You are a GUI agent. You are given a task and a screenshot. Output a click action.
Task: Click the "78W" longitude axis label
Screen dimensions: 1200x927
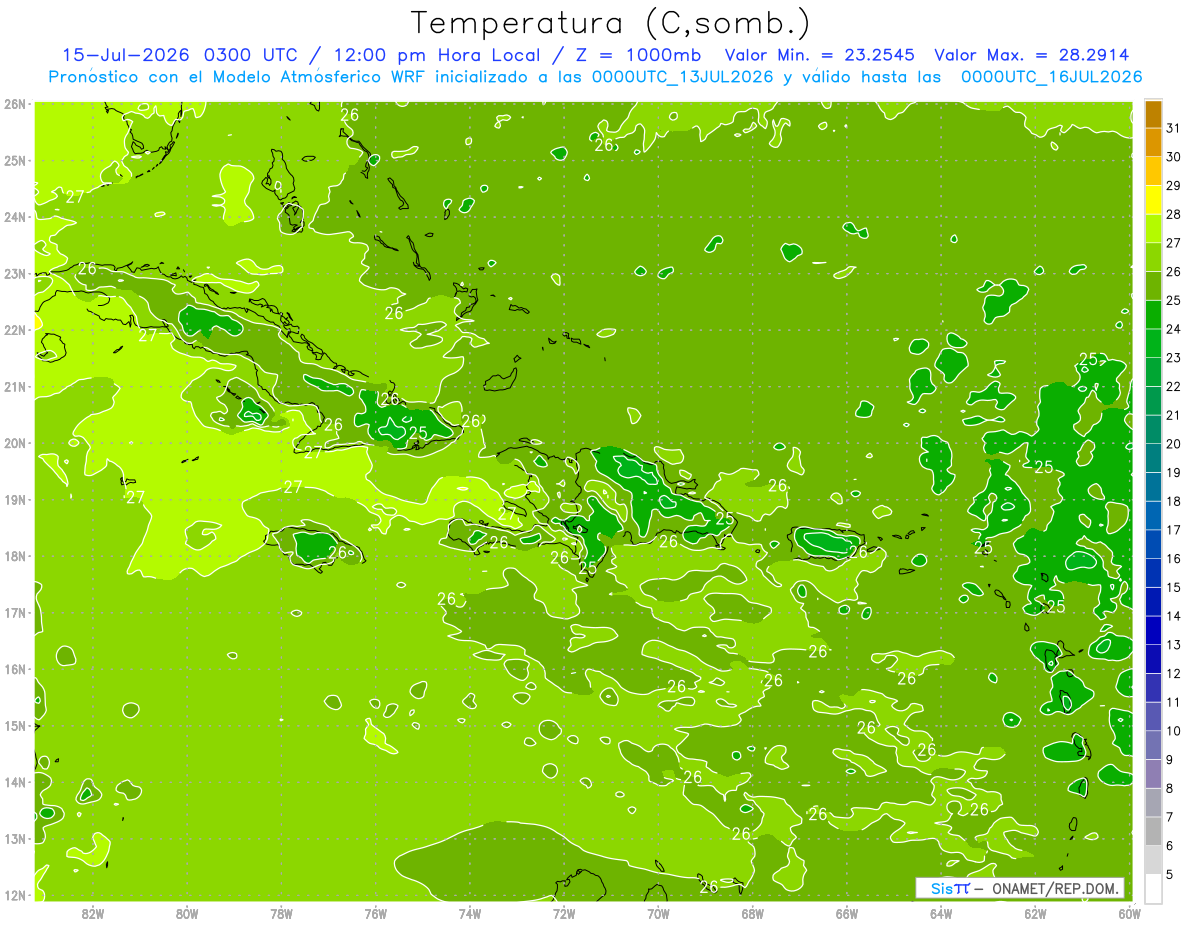click(x=281, y=913)
